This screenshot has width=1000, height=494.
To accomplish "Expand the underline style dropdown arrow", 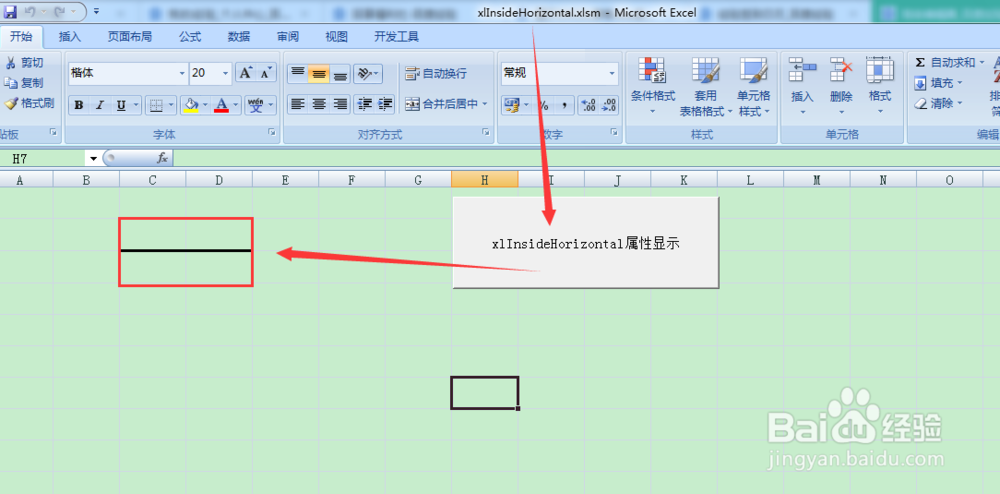I will [135, 105].
